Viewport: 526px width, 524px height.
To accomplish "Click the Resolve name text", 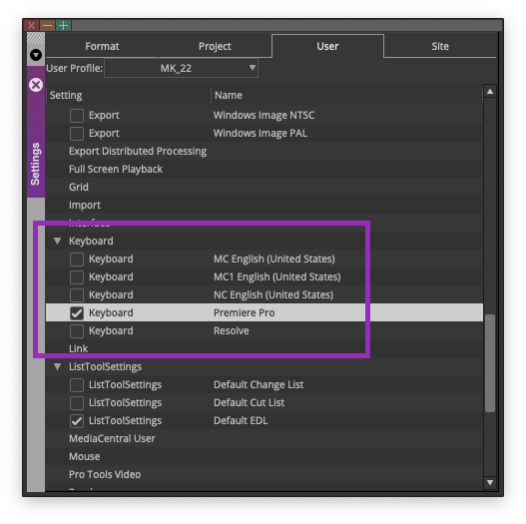I will [x=231, y=331].
